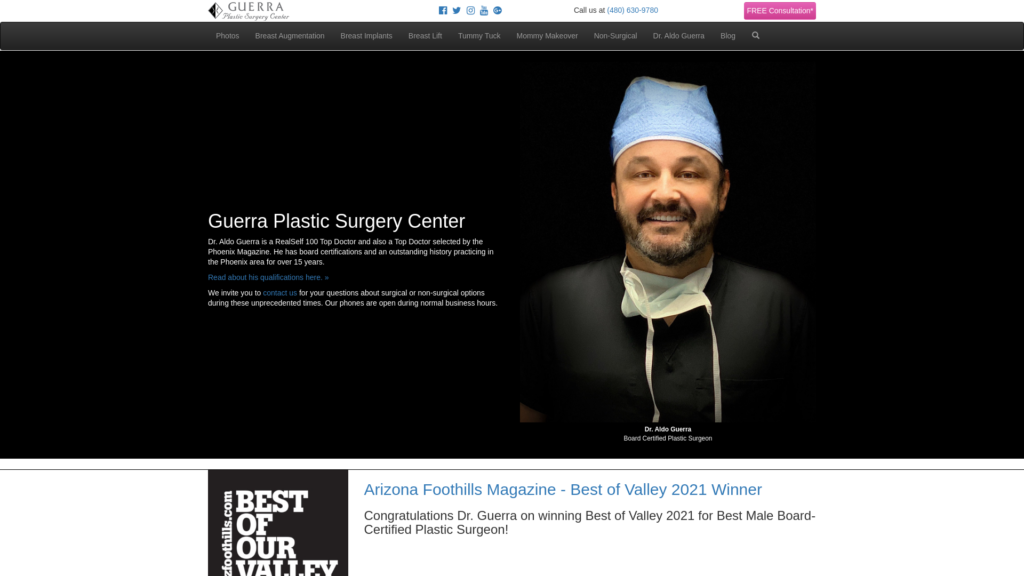Click the Guerra Plastic Surgery Center logo
This screenshot has height=576, width=1024.
(x=248, y=10)
